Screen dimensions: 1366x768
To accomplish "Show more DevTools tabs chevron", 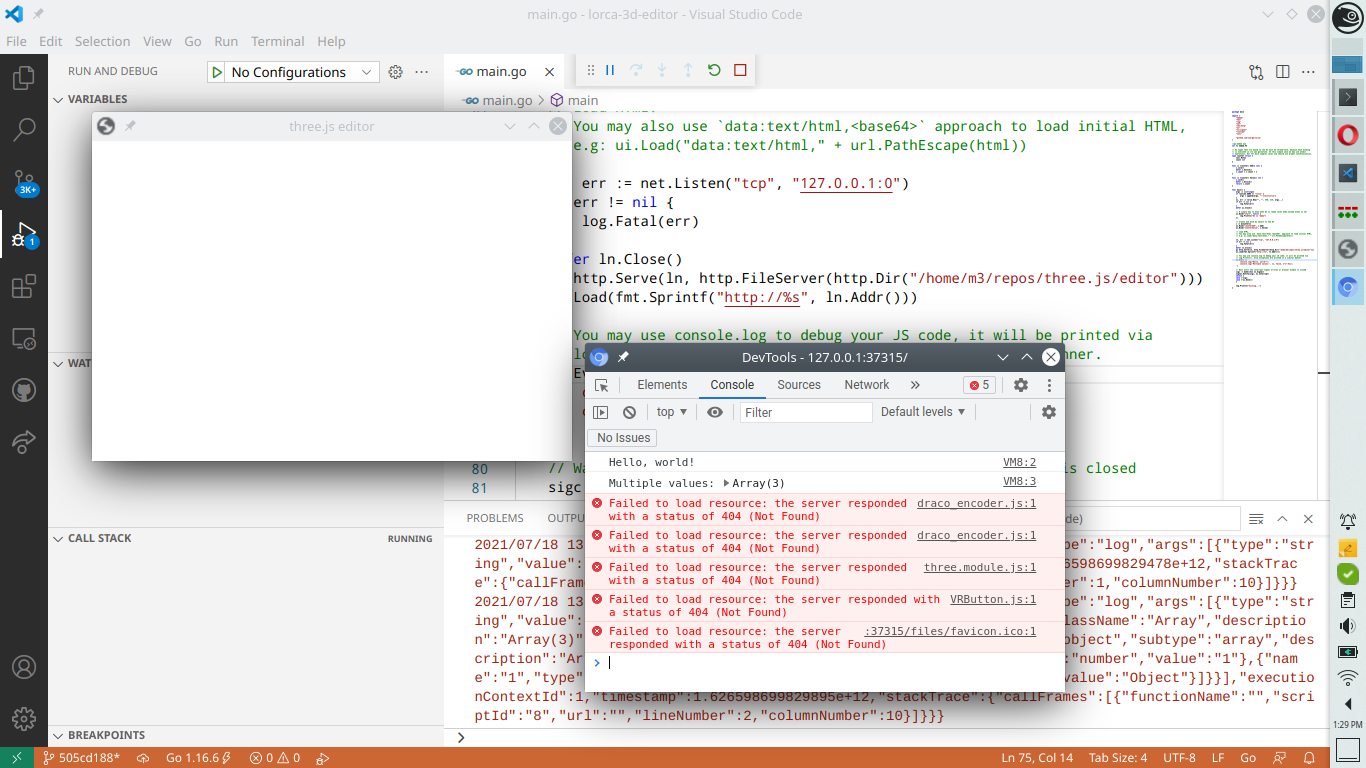I will click(x=915, y=385).
